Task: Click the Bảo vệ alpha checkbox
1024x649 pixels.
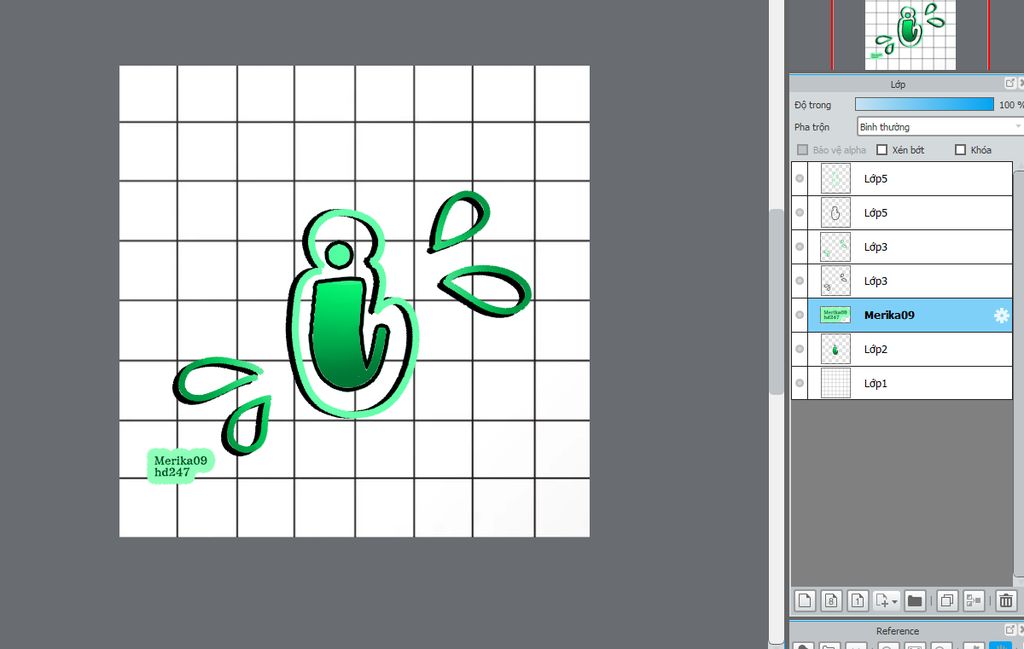Action: 803,150
